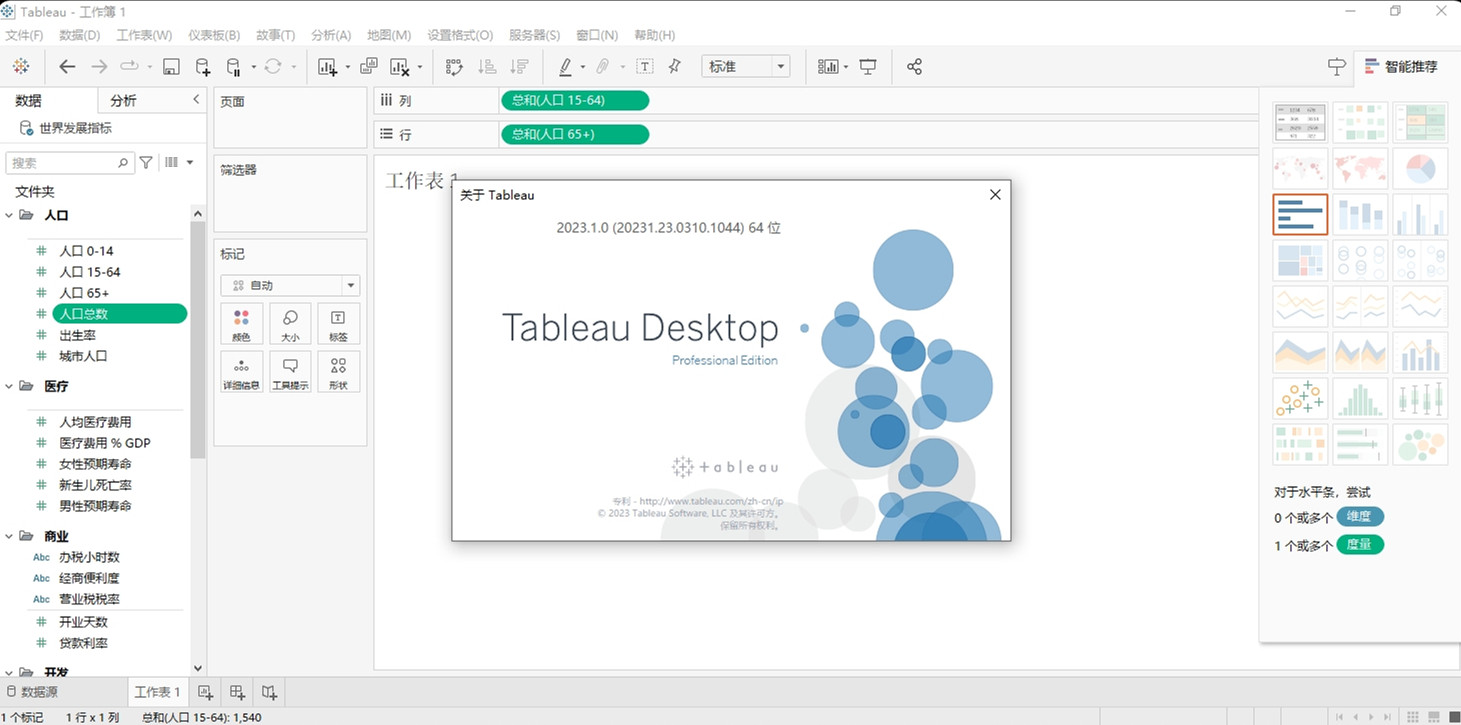This screenshot has width=1461, height=725.
Task: Open the 分析(A) menu
Action: [331, 35]
